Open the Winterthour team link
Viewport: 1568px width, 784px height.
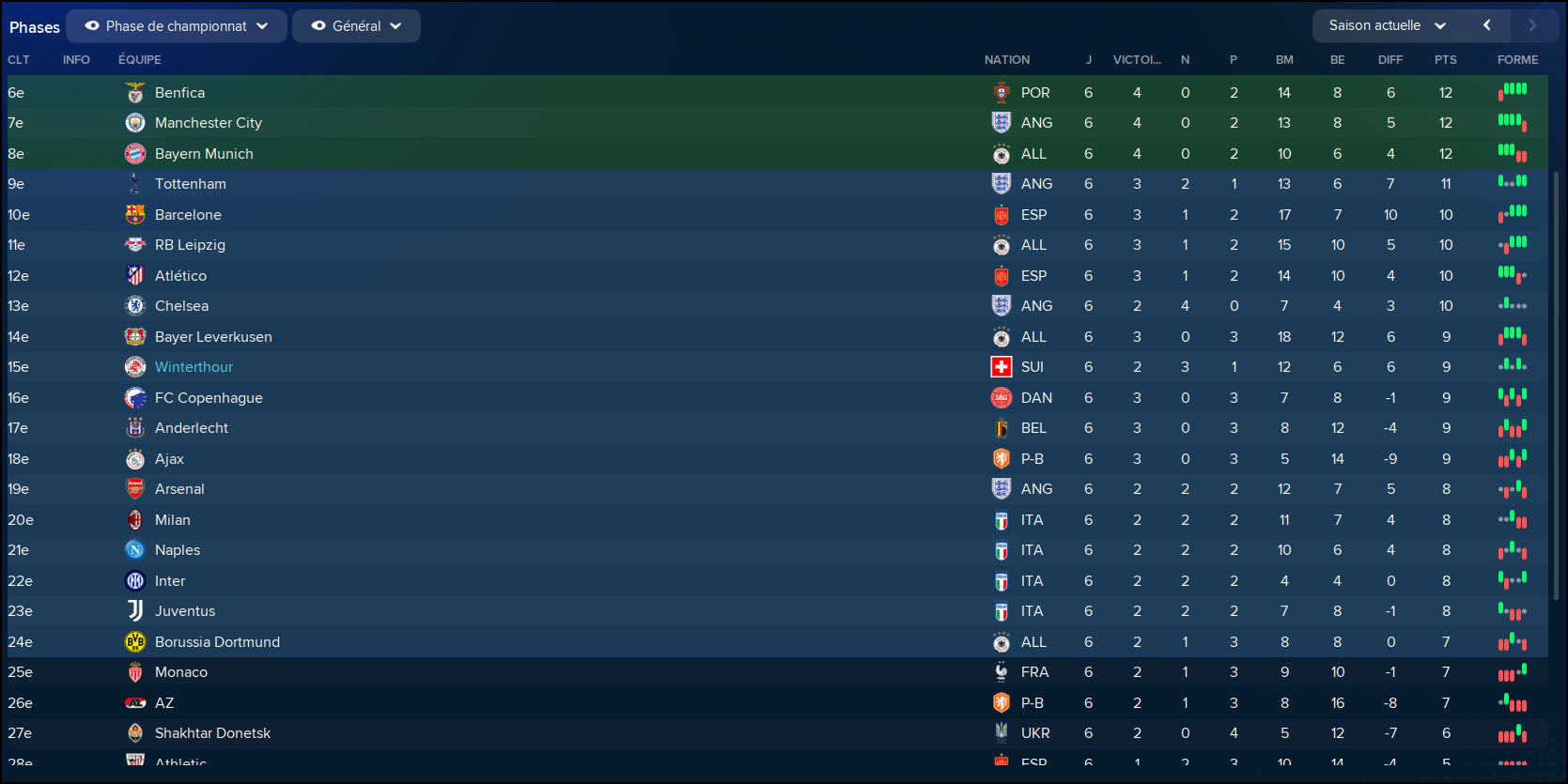pyautogui.click(x=194, y=367)
